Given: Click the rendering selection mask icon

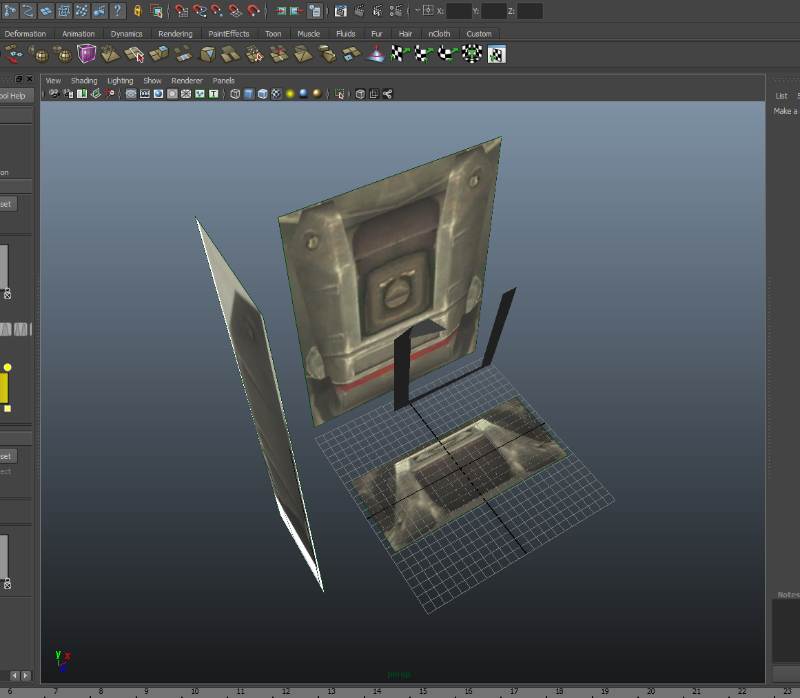Looking at the screenshot, I should [x=99, y=11].
